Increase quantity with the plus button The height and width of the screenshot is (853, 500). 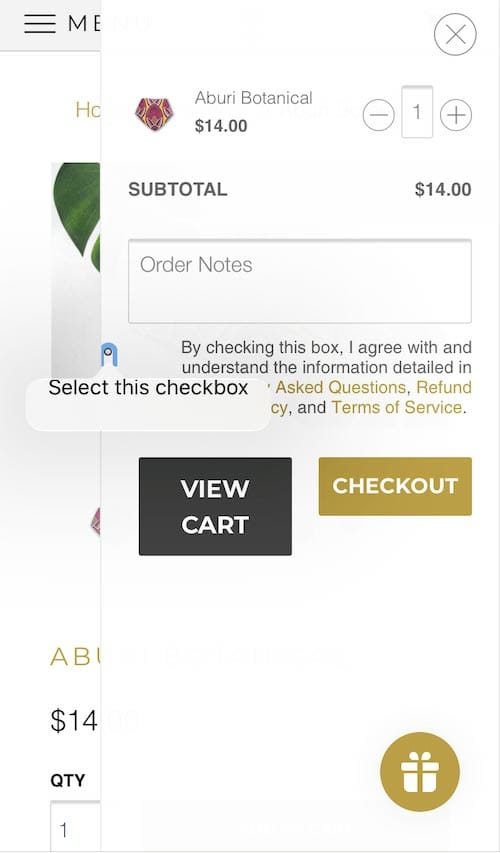pyautogui.click(x=455, y=115)
